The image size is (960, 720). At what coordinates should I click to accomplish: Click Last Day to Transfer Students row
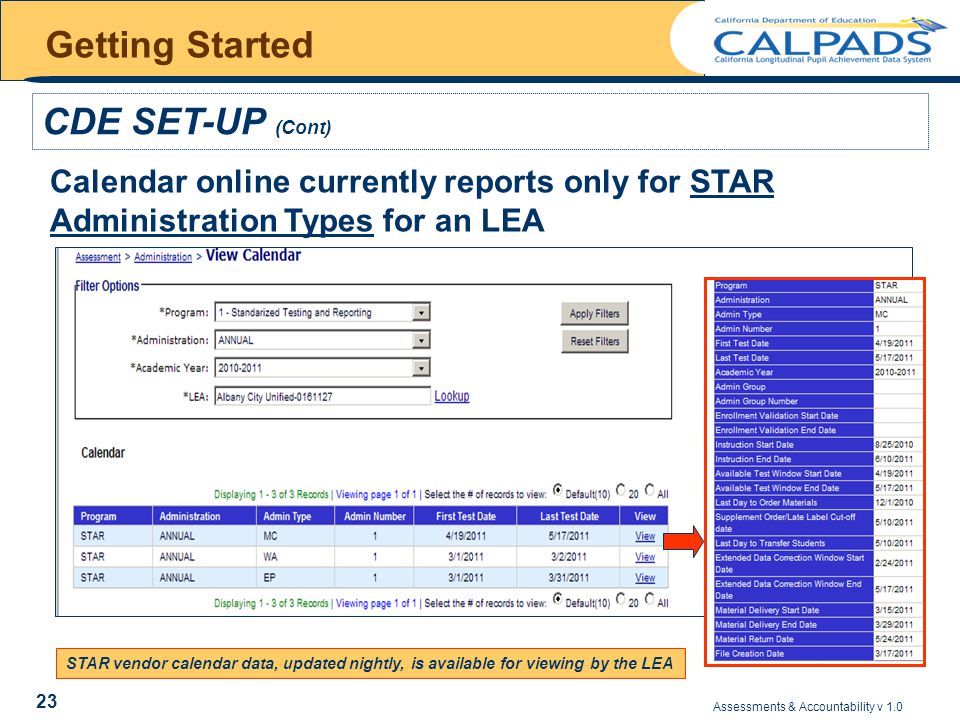click(x=818, y=543)
